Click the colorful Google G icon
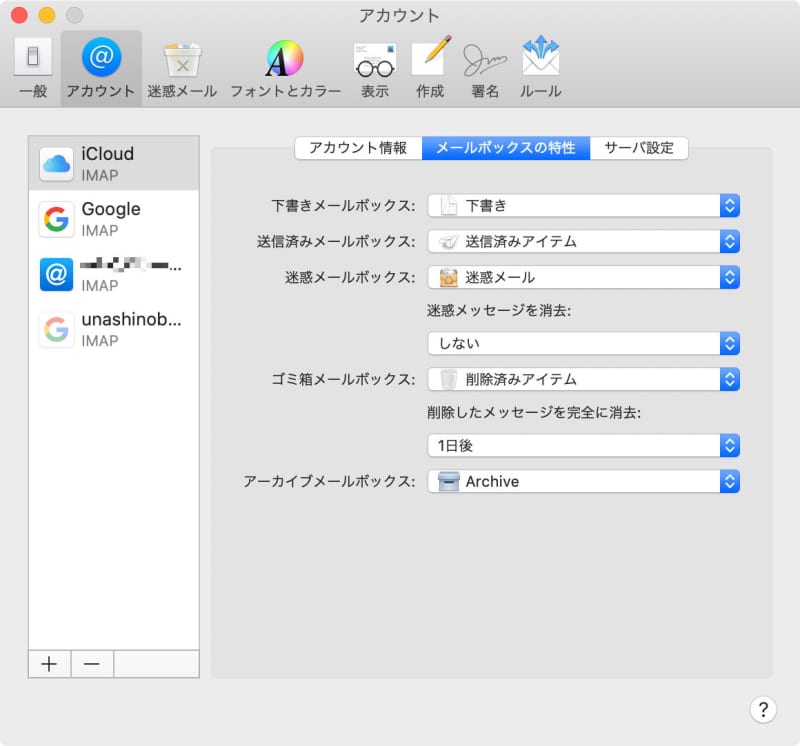Viewport: 800px width, 746px height. pos(57,218)
